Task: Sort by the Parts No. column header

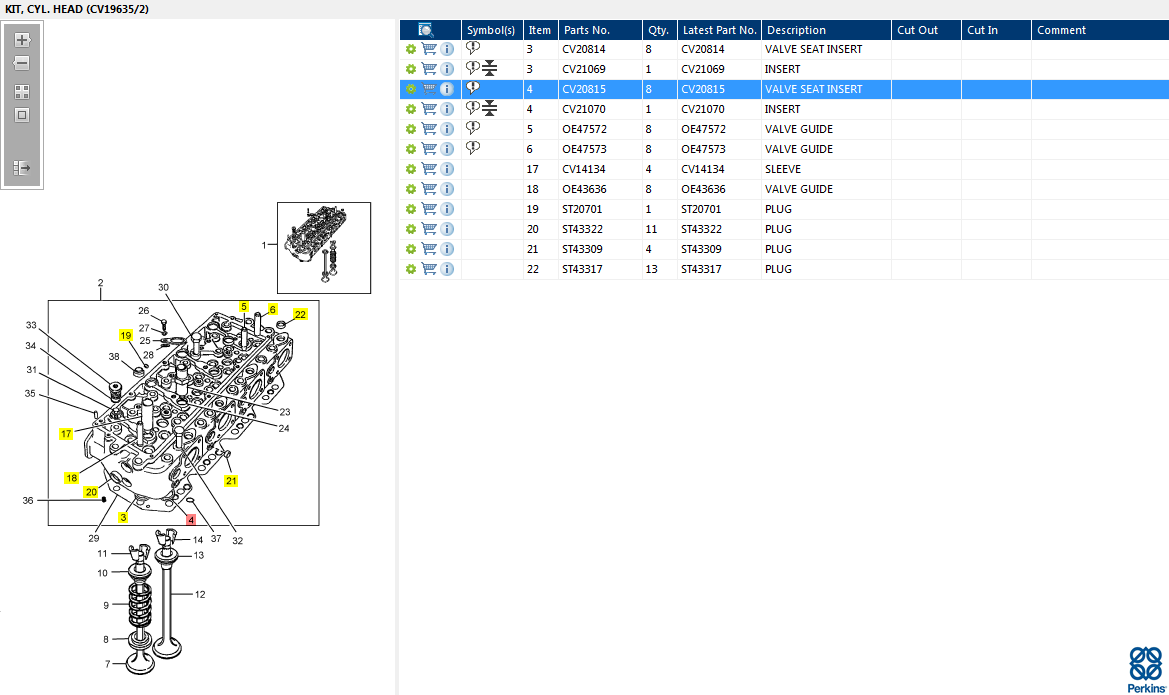Action: pos(586,30)
